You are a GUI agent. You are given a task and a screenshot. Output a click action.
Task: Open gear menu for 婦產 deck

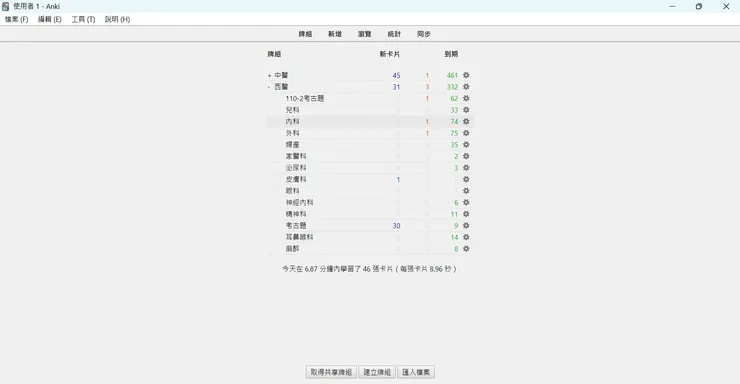pos(466,145)
